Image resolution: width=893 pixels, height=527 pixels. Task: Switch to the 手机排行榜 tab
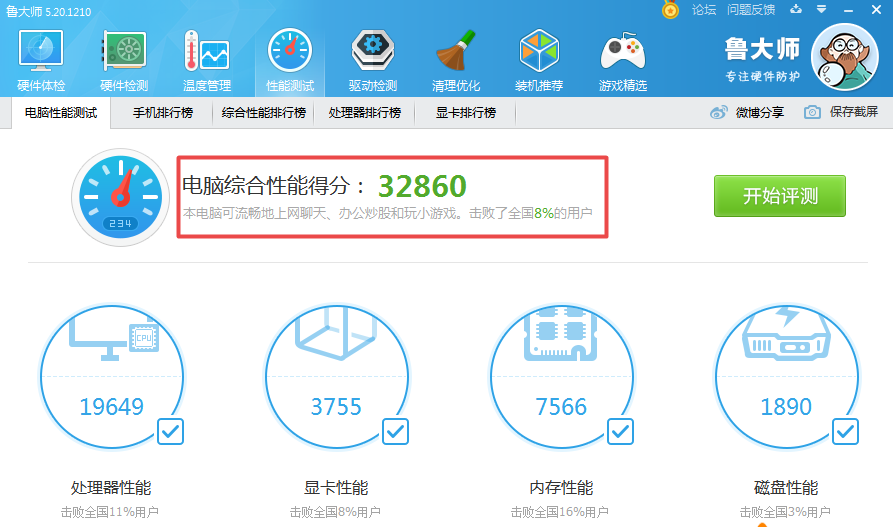tap(163, 113)
